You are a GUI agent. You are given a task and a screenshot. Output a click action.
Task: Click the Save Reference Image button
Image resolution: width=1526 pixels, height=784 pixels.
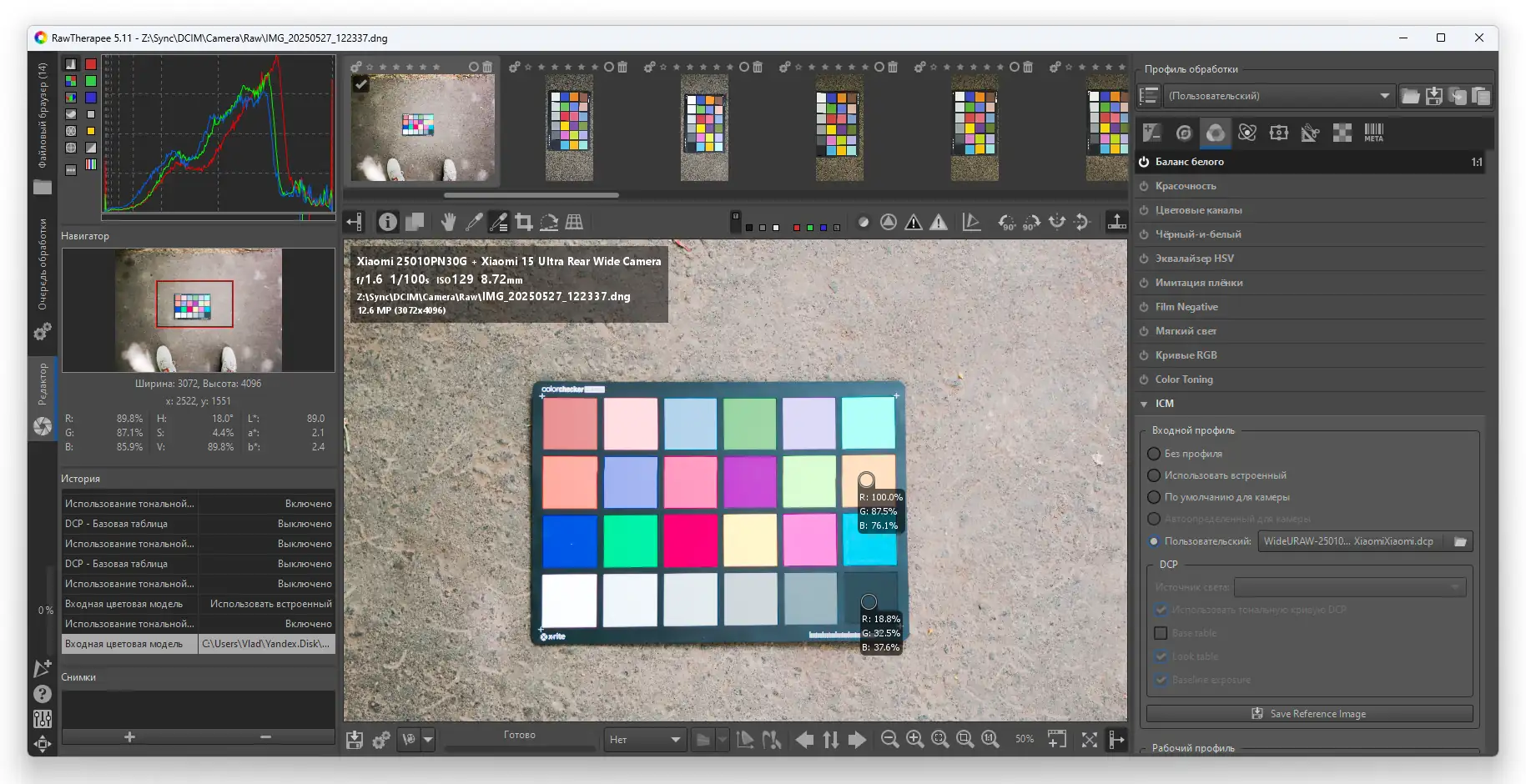(1308, 714)
